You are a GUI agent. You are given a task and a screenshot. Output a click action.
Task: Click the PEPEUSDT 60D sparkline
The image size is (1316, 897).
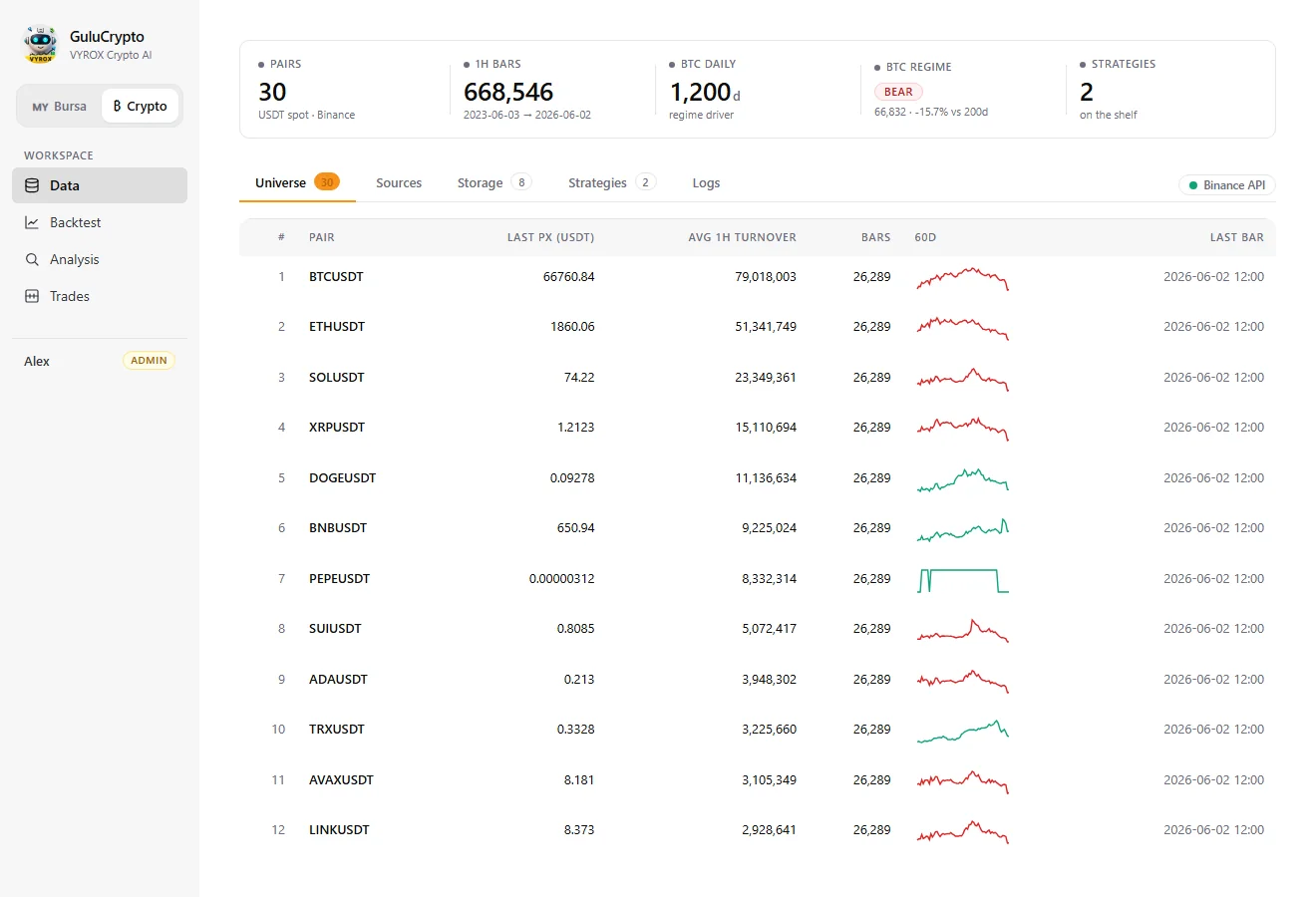(963, 580)
